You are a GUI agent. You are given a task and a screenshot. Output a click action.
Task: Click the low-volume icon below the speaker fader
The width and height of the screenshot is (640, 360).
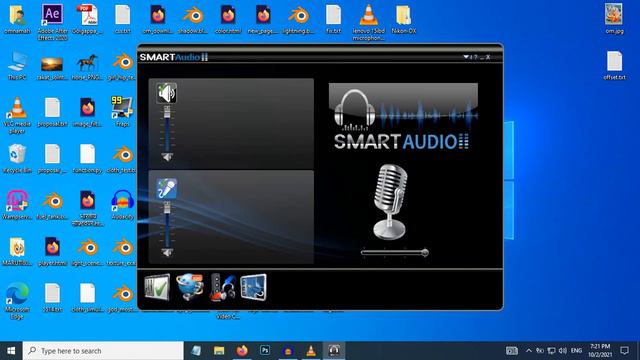tap(167, 157)
